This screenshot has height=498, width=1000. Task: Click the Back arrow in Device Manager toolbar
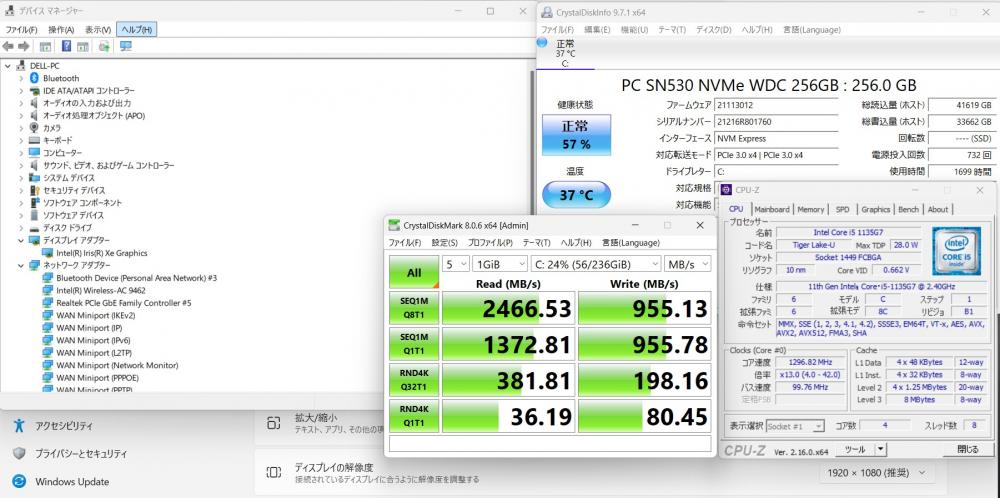[x=8, y=46]
